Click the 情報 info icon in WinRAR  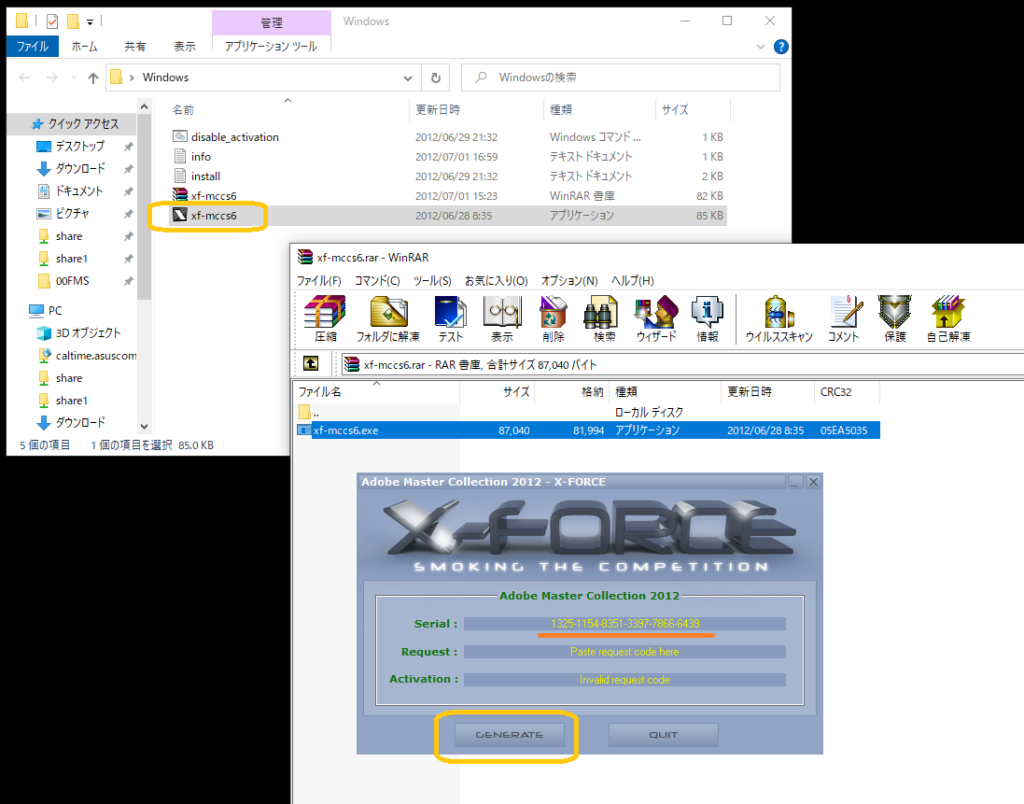[x=707, y=319]
